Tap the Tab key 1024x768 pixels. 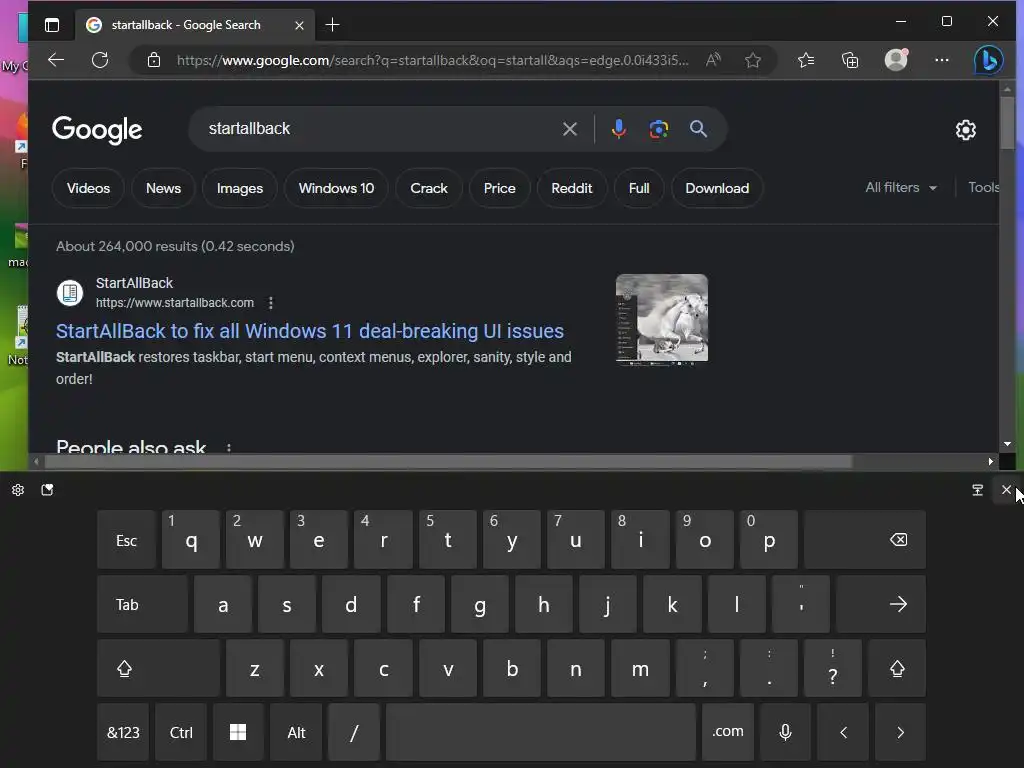pos(142,604)
